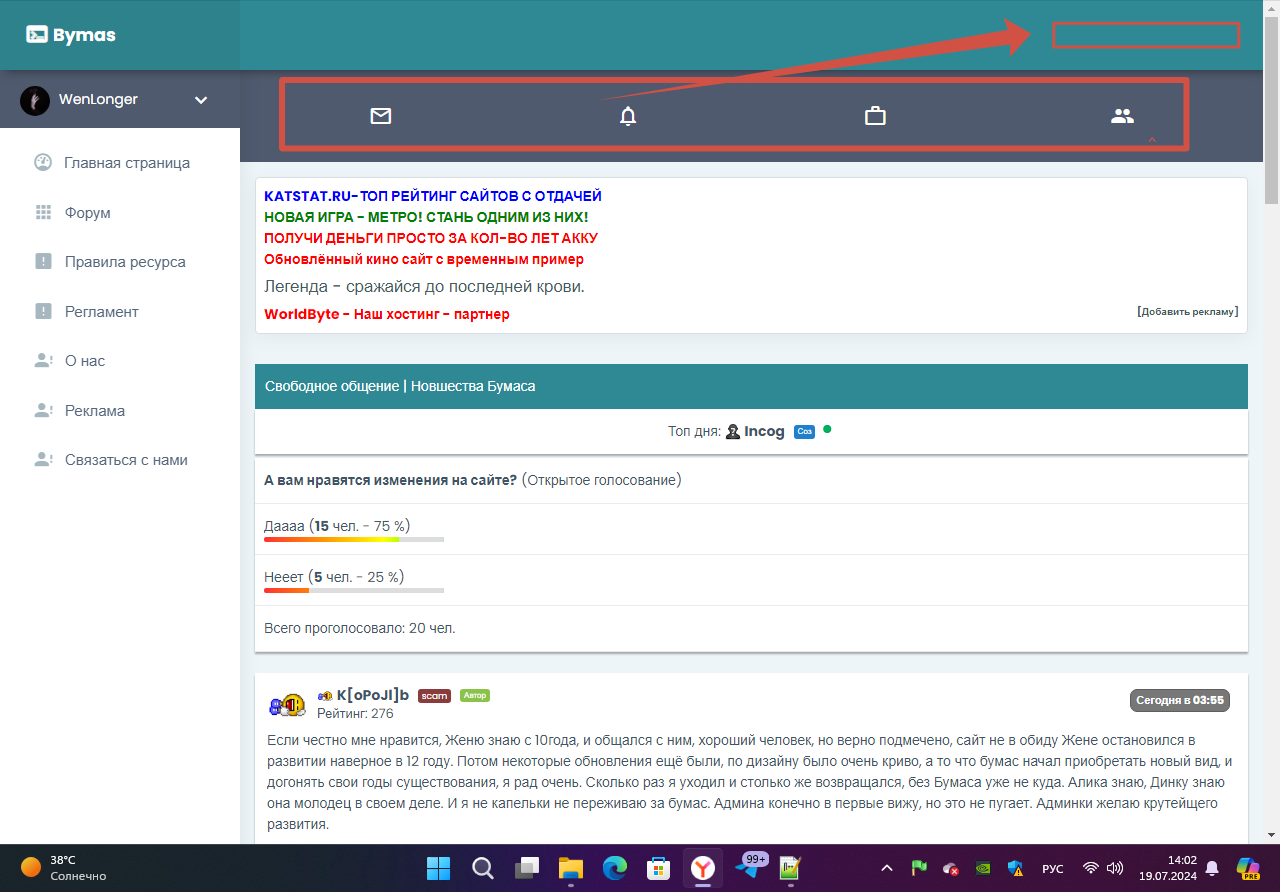Open the users group icon
1280x892 pixels.
click(x=1122, y=116)
